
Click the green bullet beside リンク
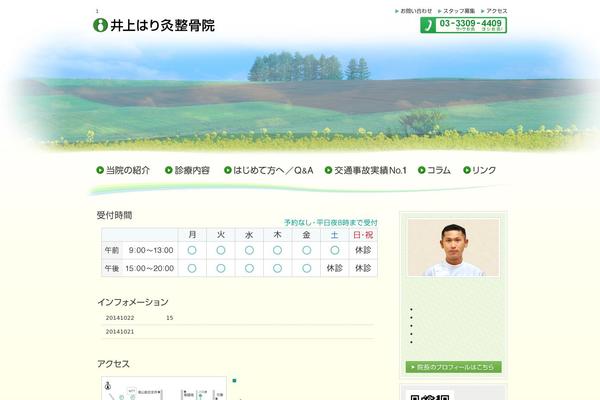[467, 170]
